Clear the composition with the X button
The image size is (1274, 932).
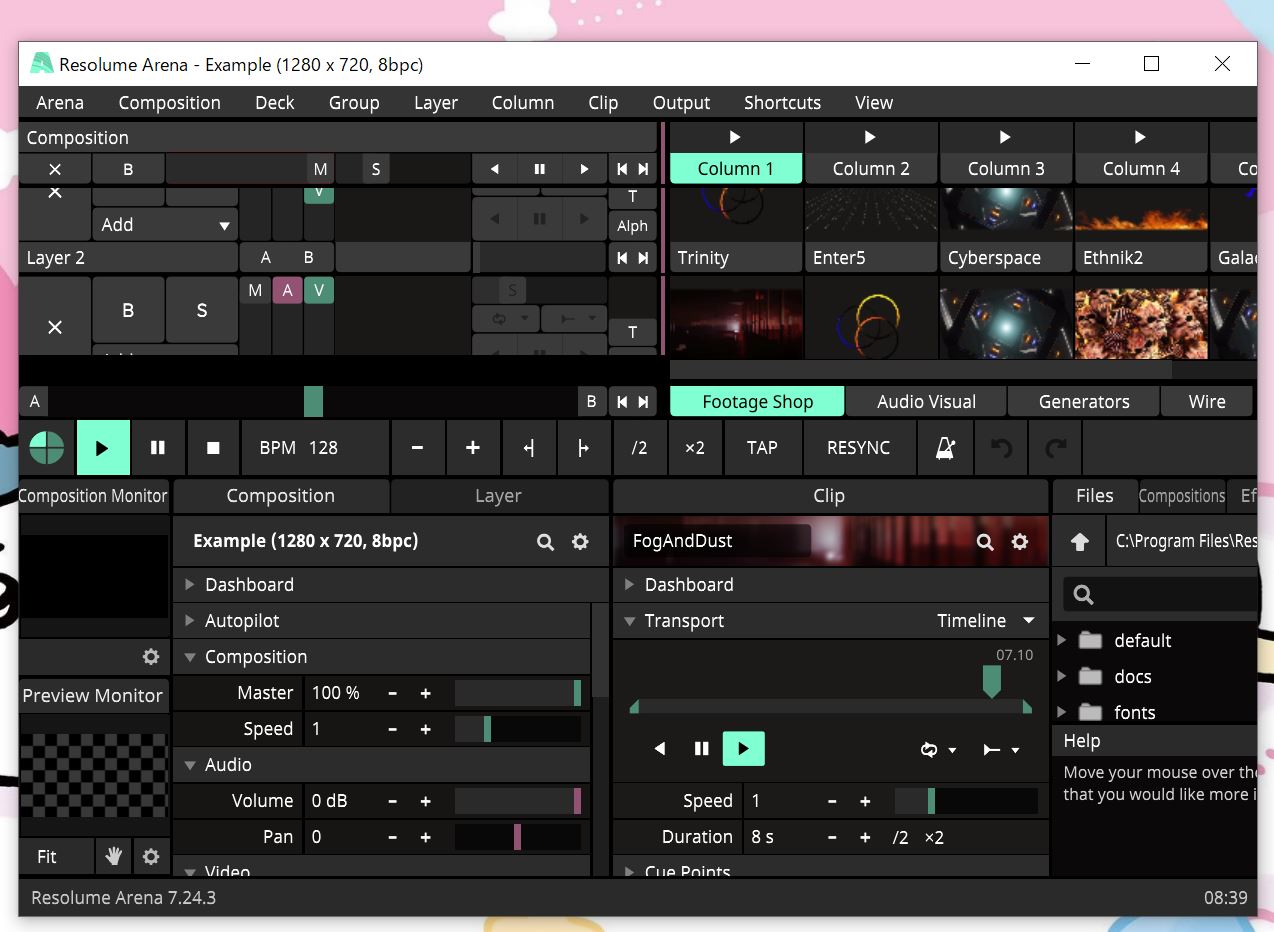55,170
